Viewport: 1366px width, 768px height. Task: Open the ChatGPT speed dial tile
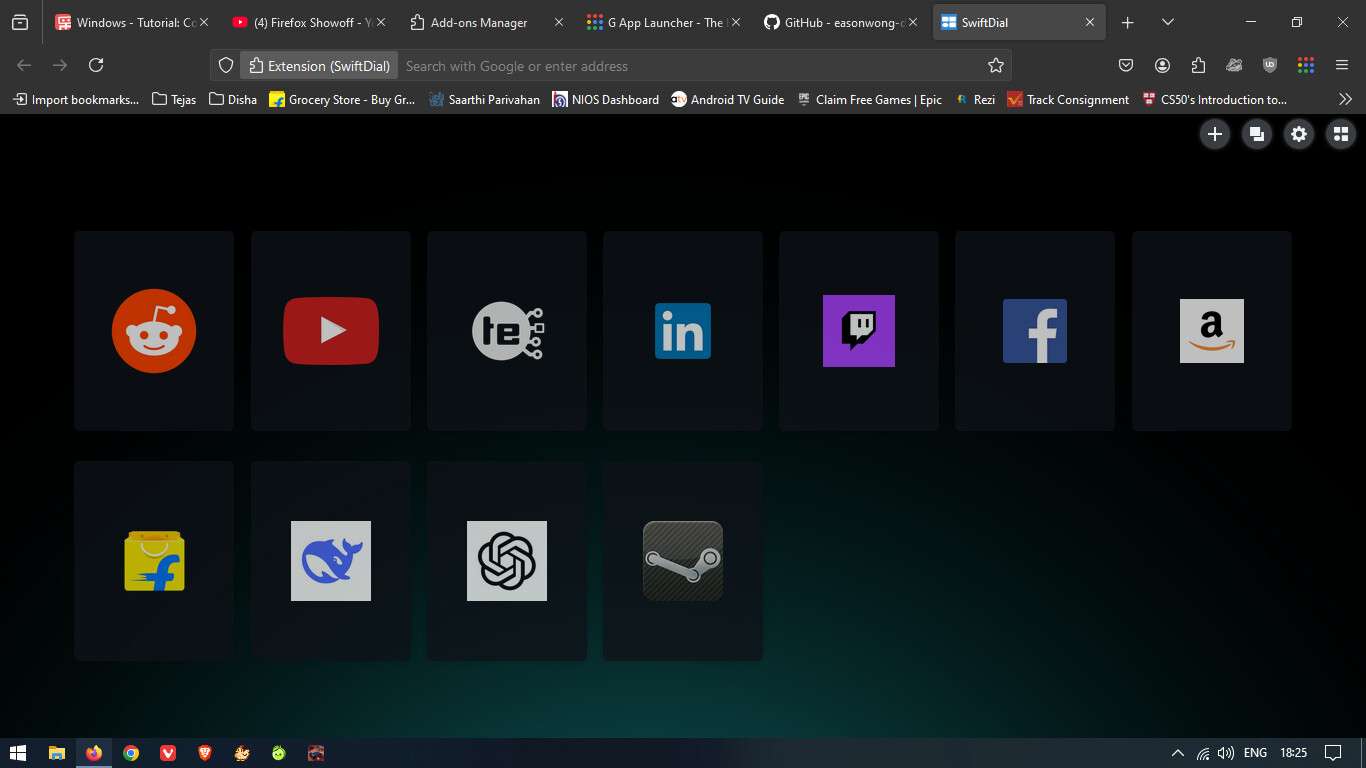point(507,561)
